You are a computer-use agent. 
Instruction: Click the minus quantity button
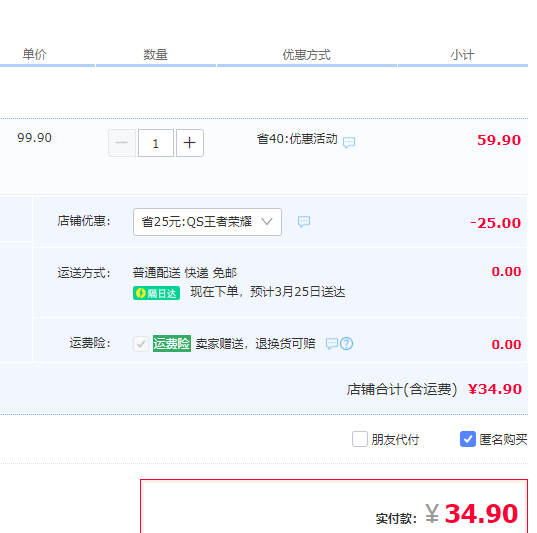pyautogui.click(x=122, y=143)
